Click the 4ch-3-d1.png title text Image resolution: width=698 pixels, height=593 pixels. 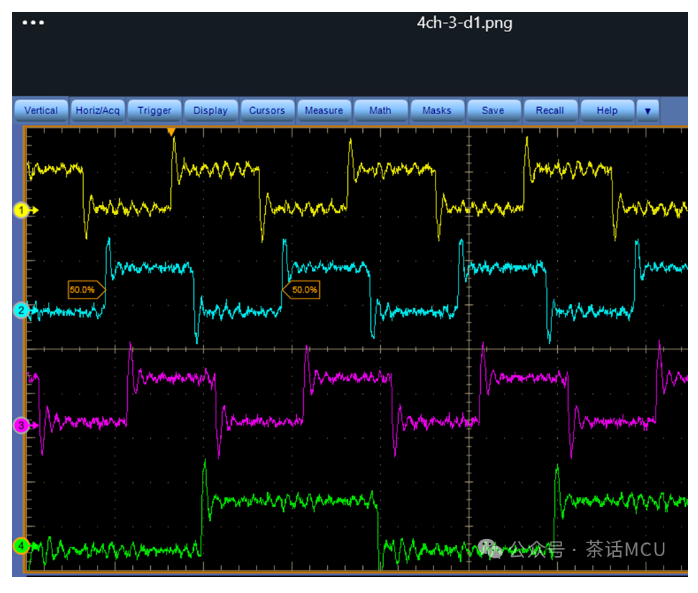pyautogui.click(x=464, y=23)
